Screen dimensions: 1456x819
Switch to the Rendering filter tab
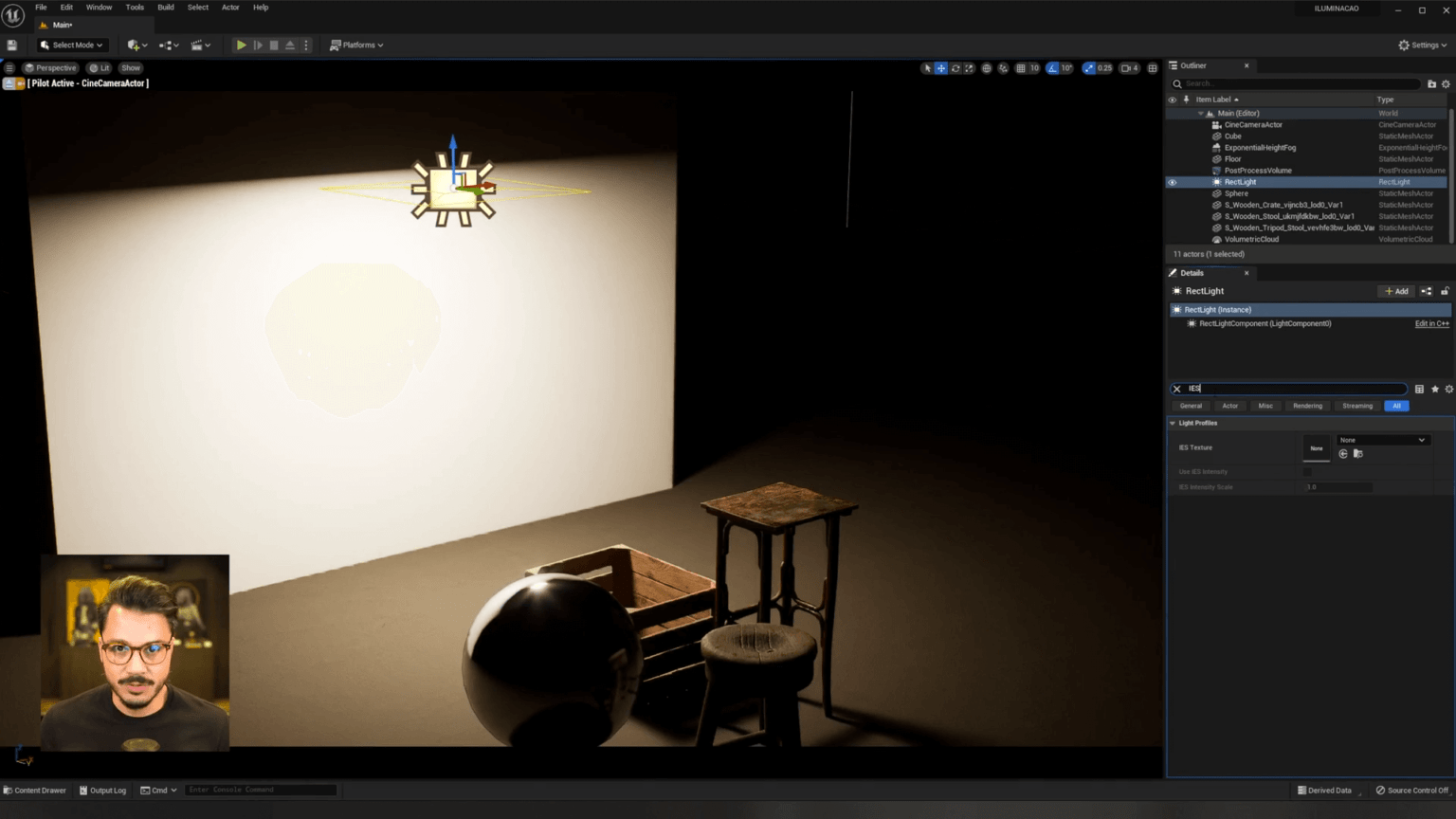click(x=1307, y=405)
